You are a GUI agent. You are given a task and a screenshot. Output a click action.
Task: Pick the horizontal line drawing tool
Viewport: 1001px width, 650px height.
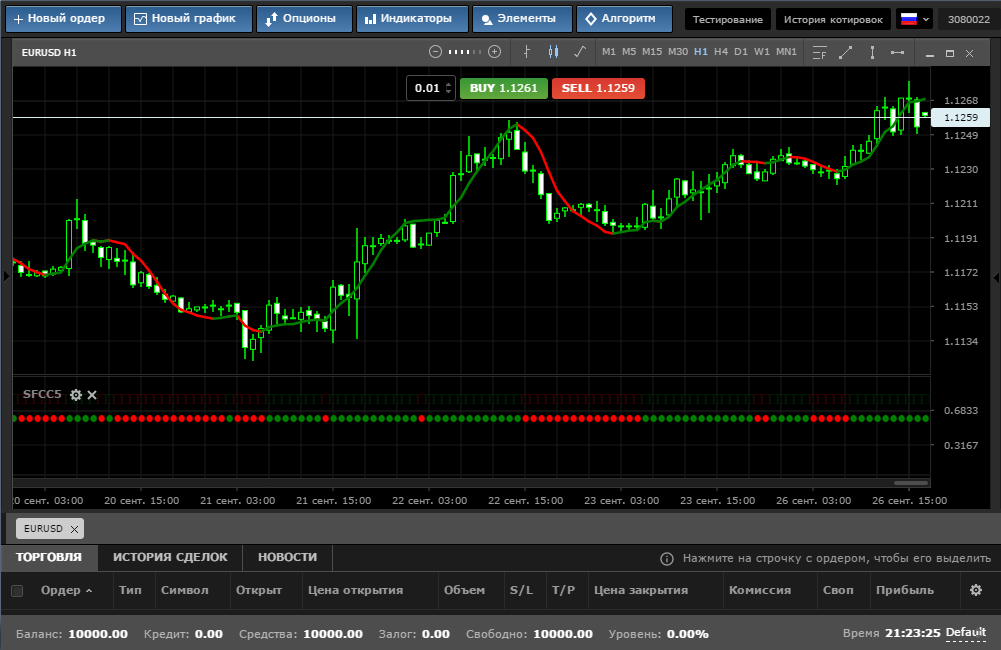(897, 52)
